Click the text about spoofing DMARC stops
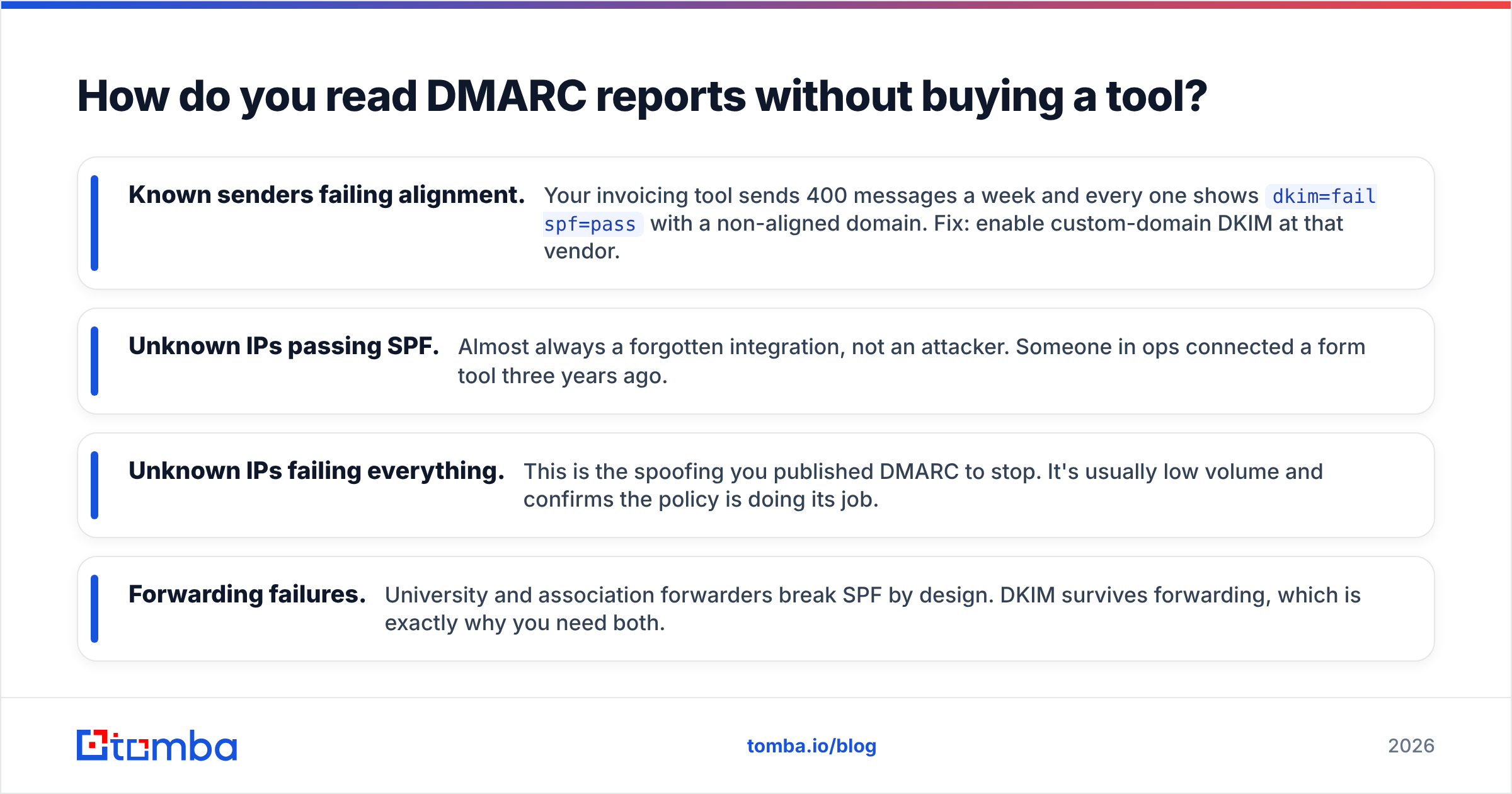The width and height of the screenshot is (1512, 794). [x=923, y=485]
